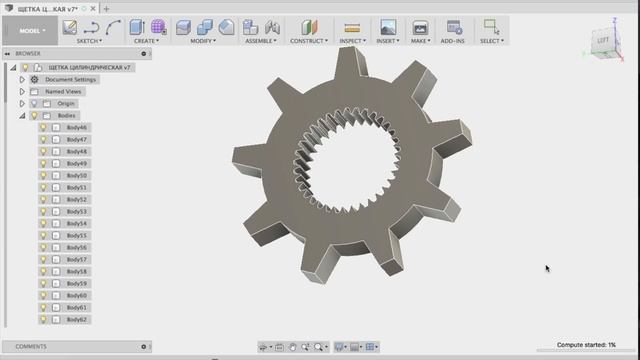Open the Create Form sphere icon

(x=158, y=27)
